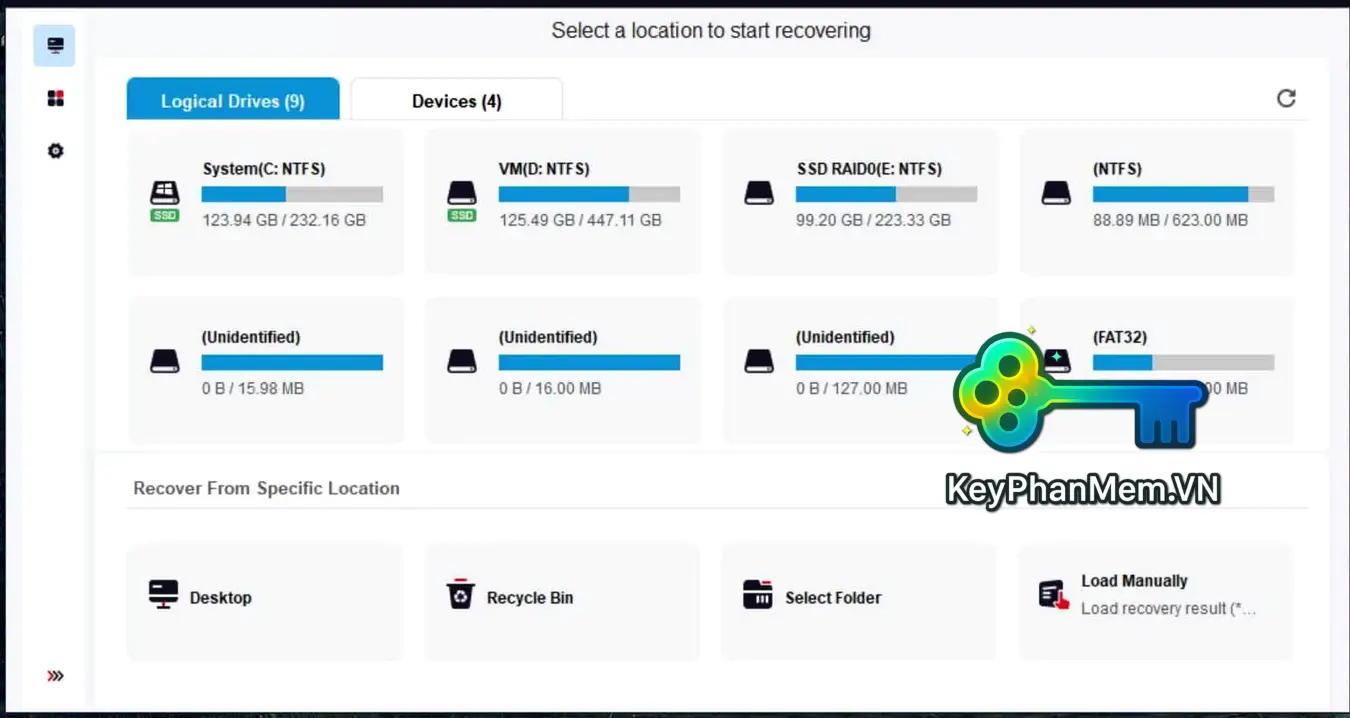Expand the sidebar with the triple-arrow button
This screenshot has width=1350, height=718.
(x=54, y=675)
